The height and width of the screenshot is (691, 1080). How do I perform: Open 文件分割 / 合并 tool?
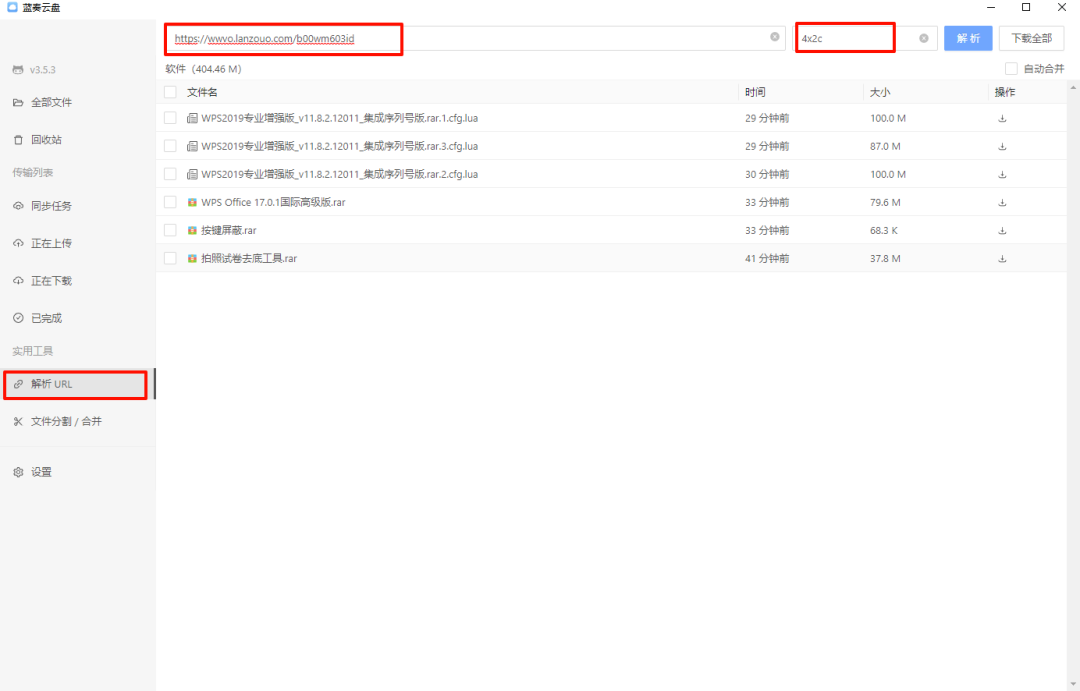click(78, 421)
